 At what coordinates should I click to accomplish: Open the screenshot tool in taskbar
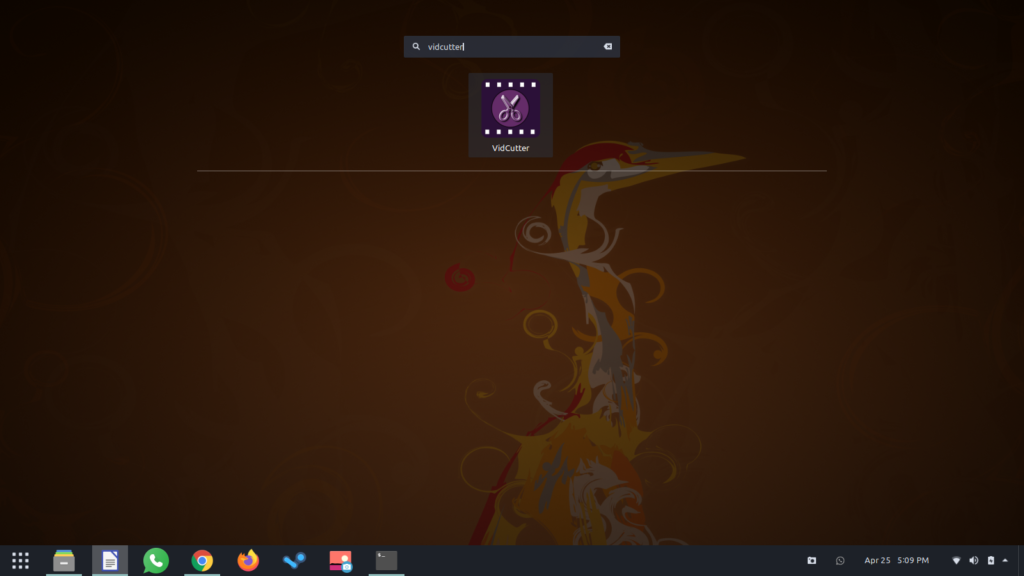(x=340, y=561)
